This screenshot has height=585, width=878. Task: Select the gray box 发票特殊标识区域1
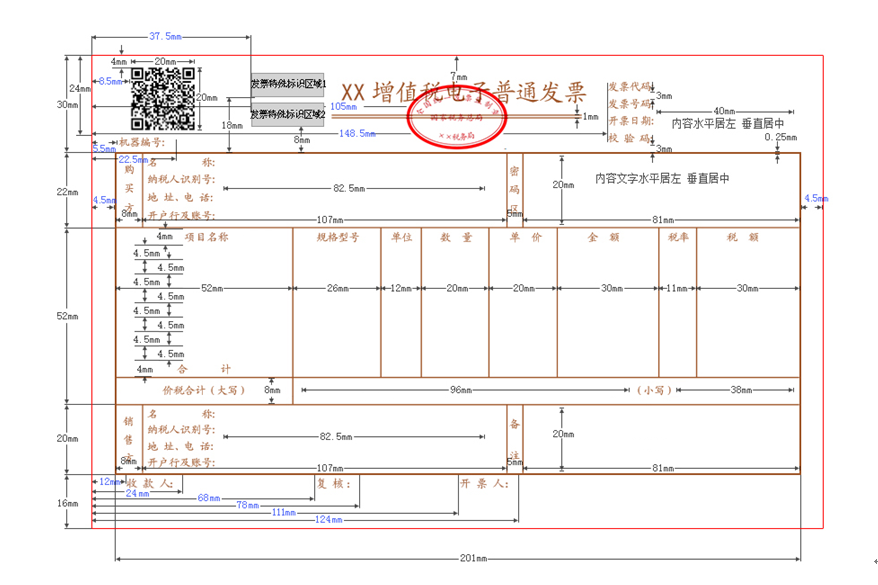(287, 85)
